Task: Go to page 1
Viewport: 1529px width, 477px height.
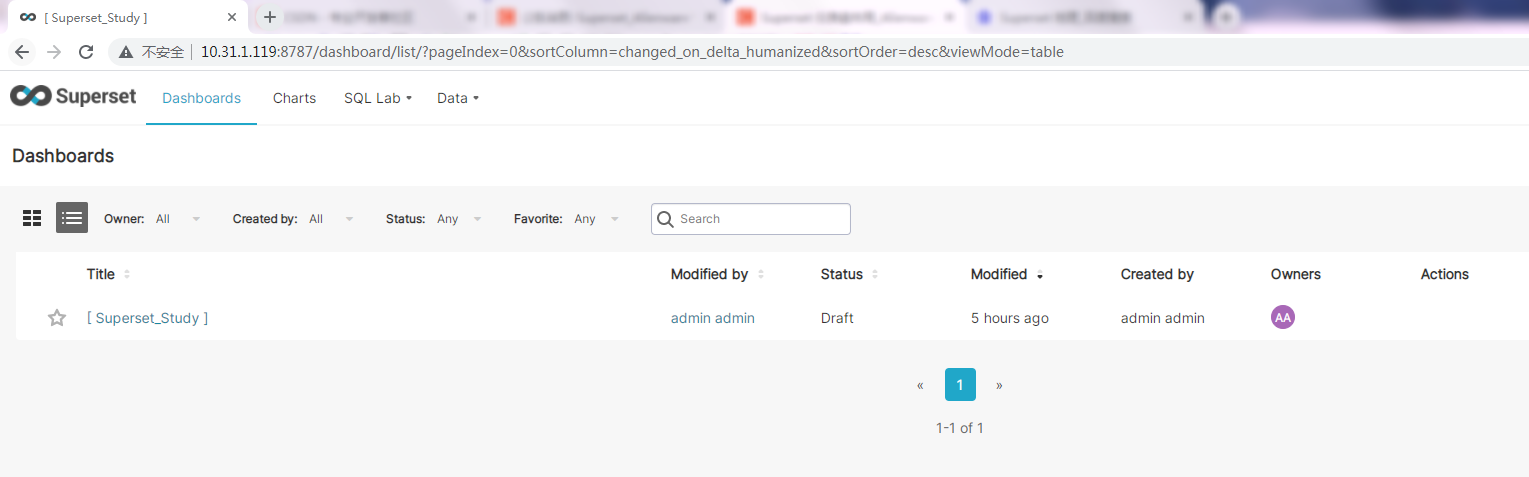Action: point(960,384)
